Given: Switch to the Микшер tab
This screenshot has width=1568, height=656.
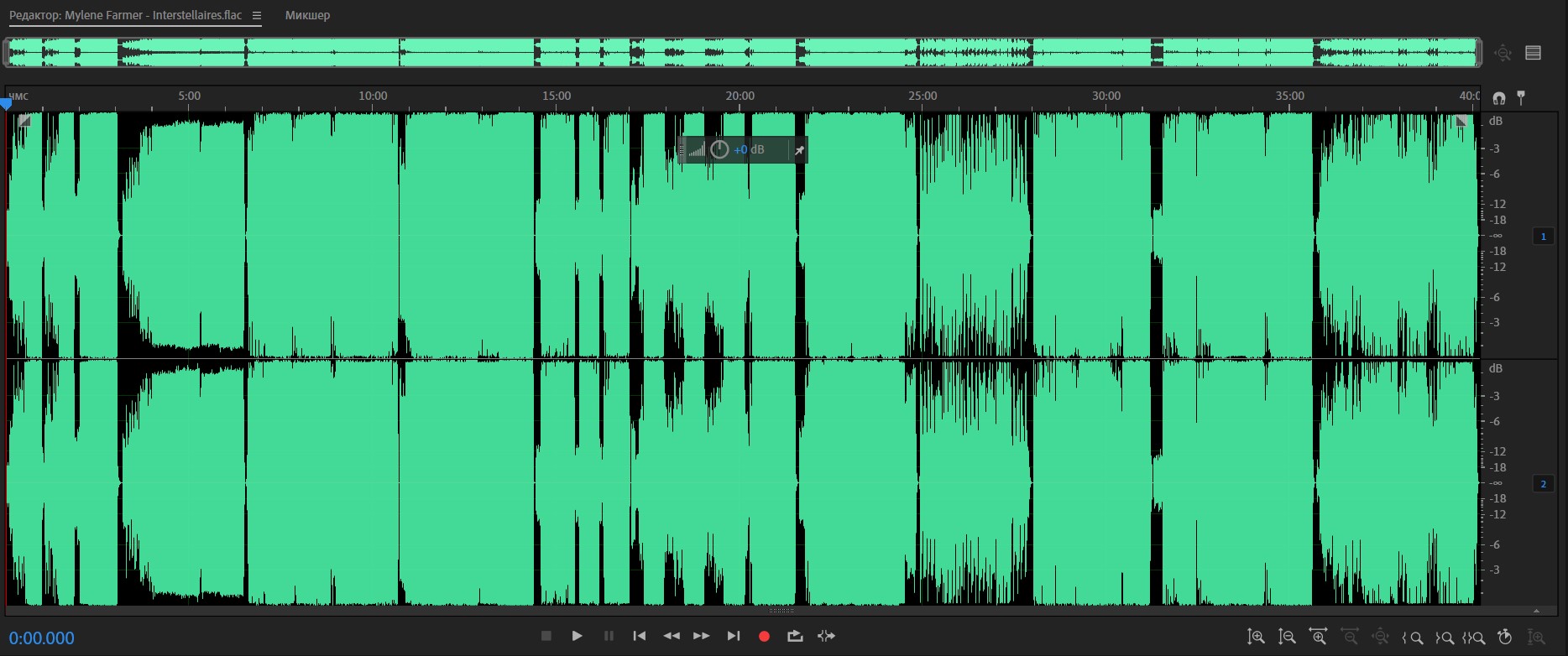Looking at the screenshot, I should [307, 15].
